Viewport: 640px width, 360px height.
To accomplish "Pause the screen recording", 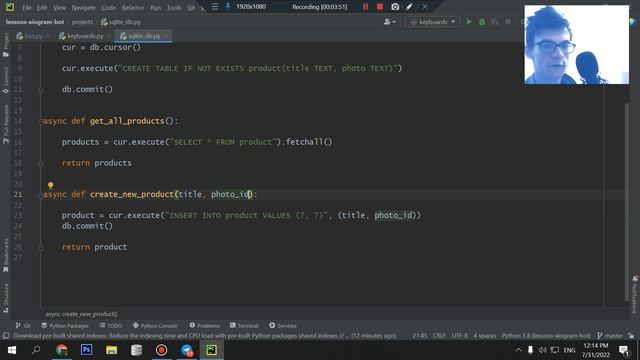I will 365,7.
